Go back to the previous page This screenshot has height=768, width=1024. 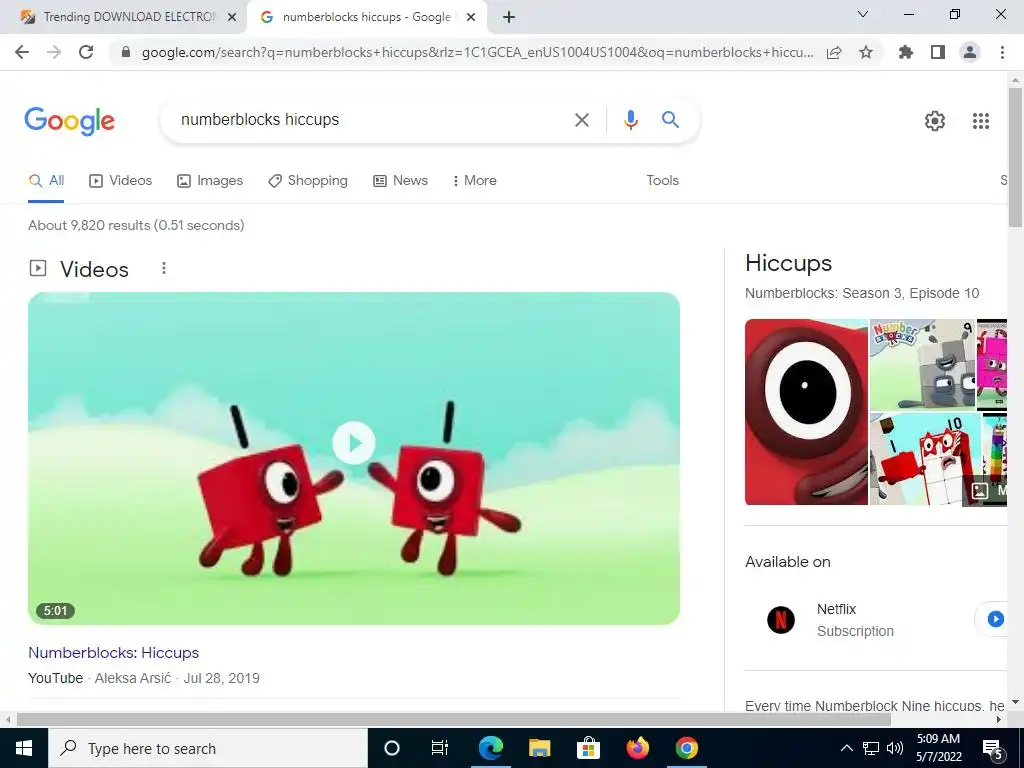point(22,52)
